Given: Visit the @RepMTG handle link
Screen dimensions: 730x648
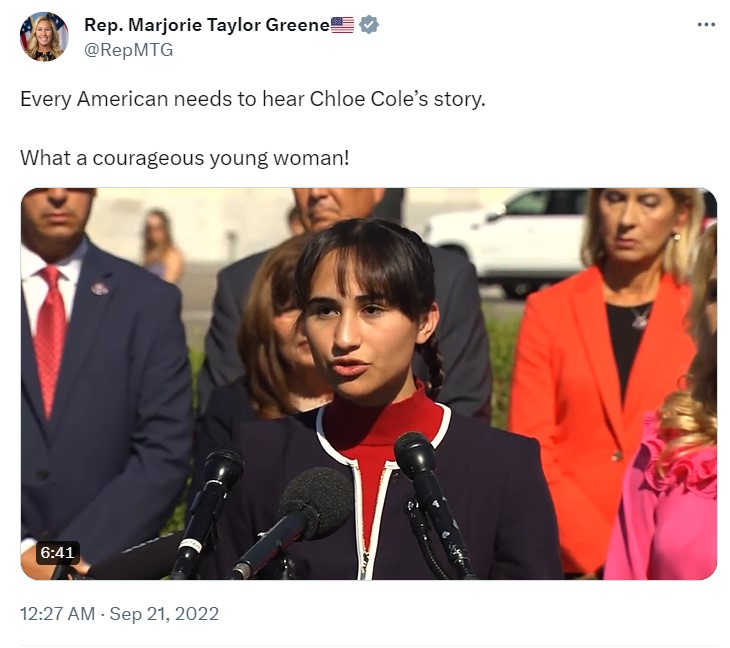Looking at the screenshot, I should click(x=128, y=50).
